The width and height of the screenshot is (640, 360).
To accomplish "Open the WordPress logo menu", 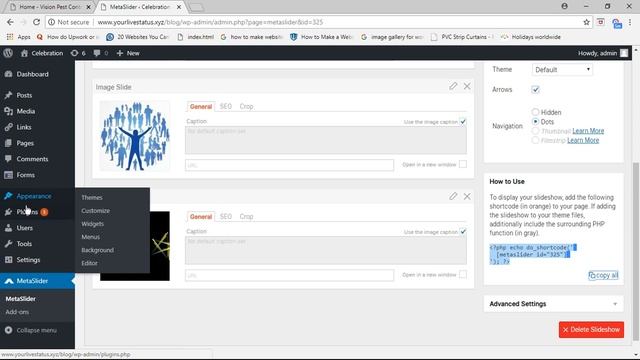I will point(8,53).
